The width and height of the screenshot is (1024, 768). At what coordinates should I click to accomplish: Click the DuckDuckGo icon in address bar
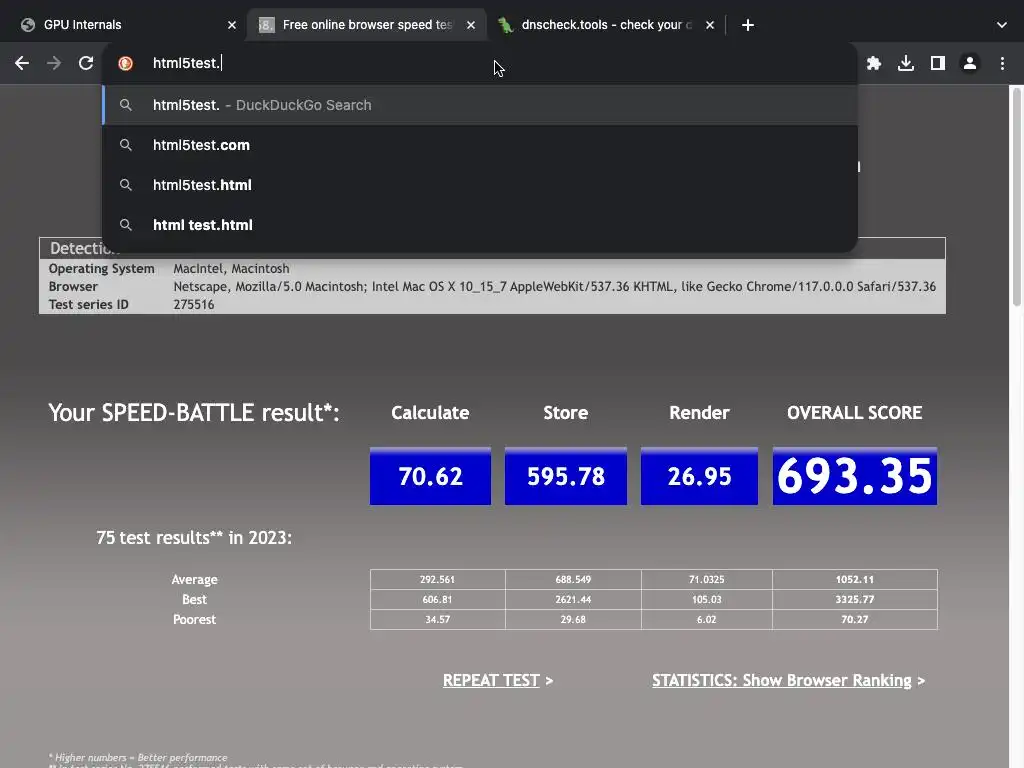click(x=125, y=63)
